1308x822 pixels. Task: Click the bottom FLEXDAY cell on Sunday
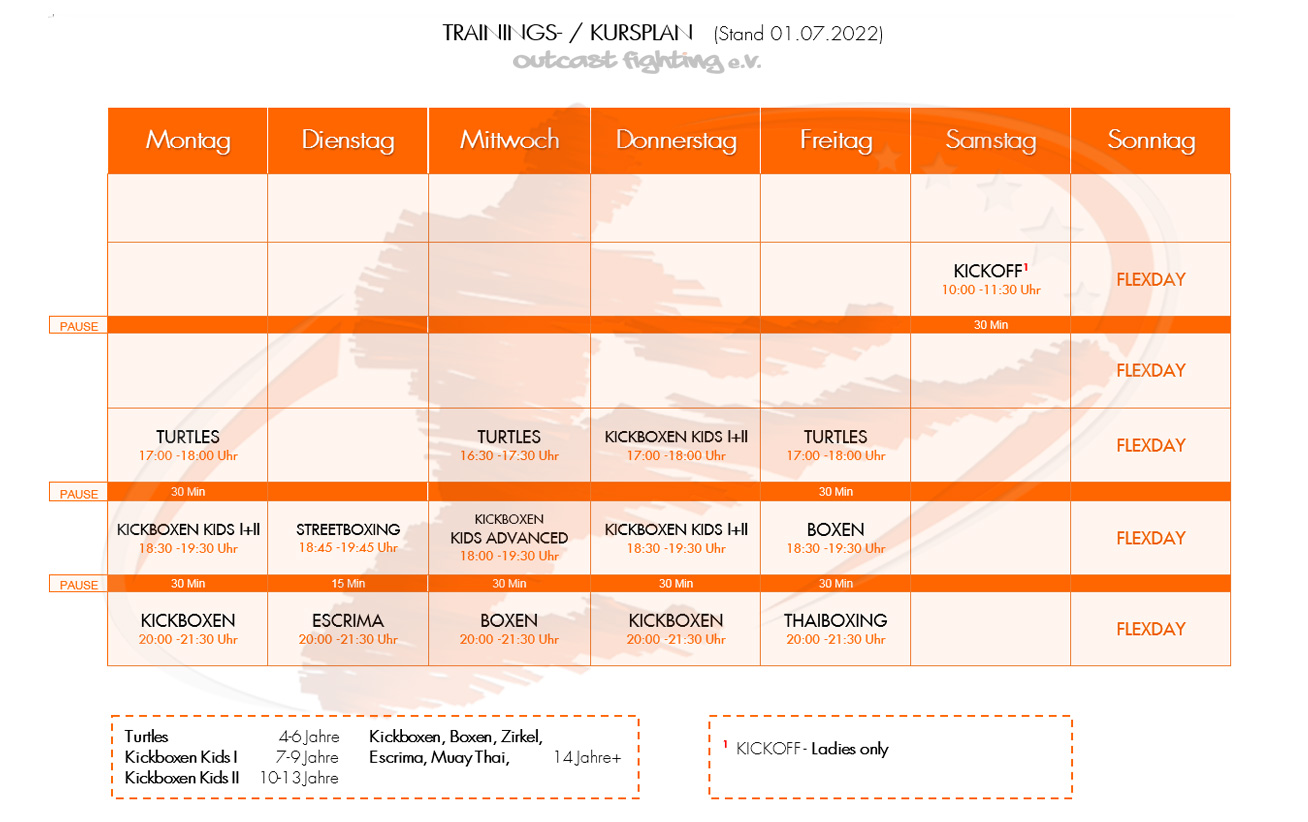coord(1151,629)
